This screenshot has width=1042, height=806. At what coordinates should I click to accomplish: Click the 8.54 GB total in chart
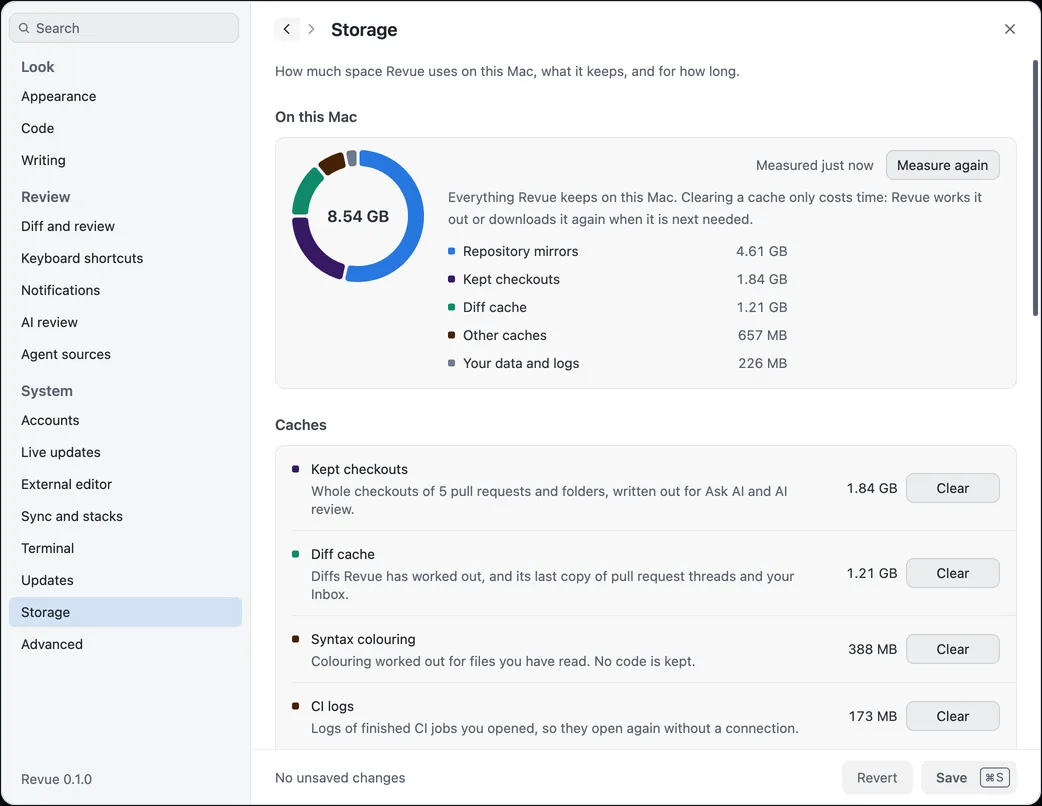(358, 216)
